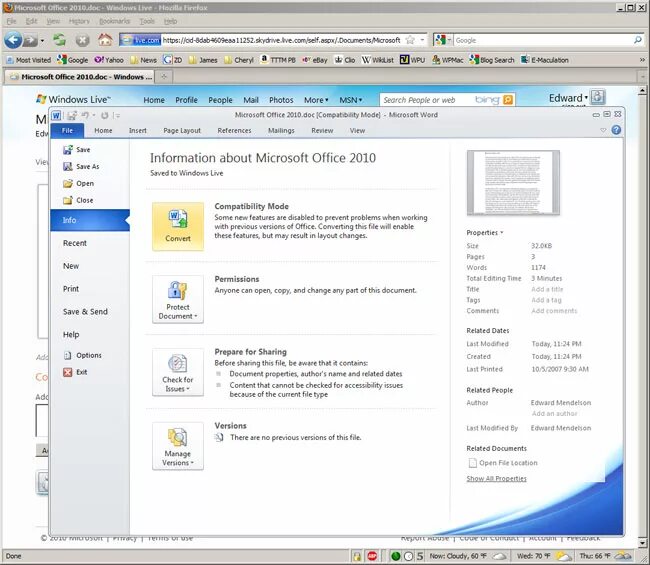Click the Word application icon in the title bar
Image resolution: width=650 pixels, height=565 pixels.
[56, 115]
